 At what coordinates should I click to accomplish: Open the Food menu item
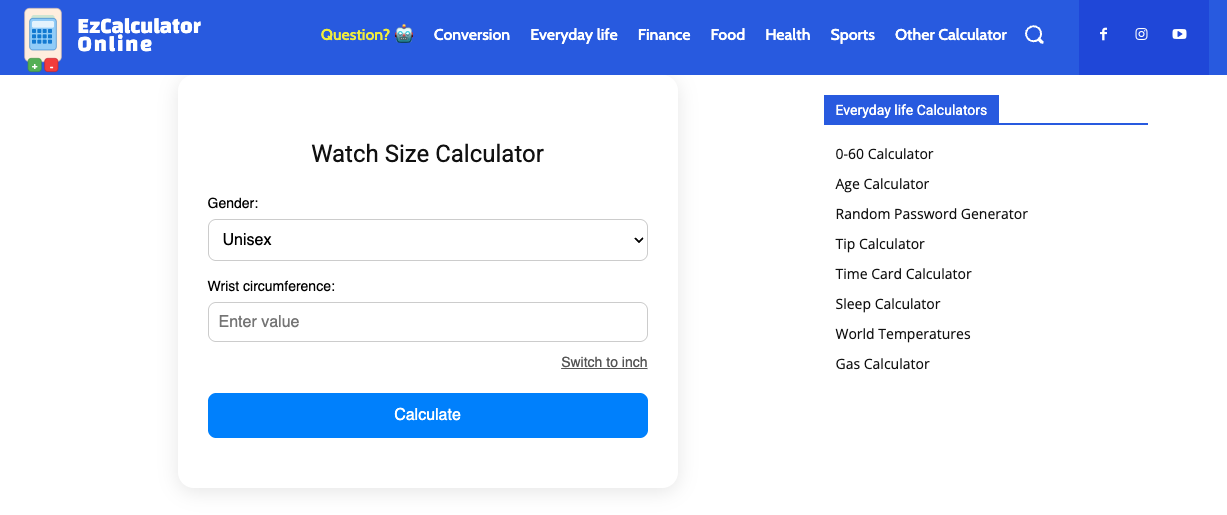[728, 35]
